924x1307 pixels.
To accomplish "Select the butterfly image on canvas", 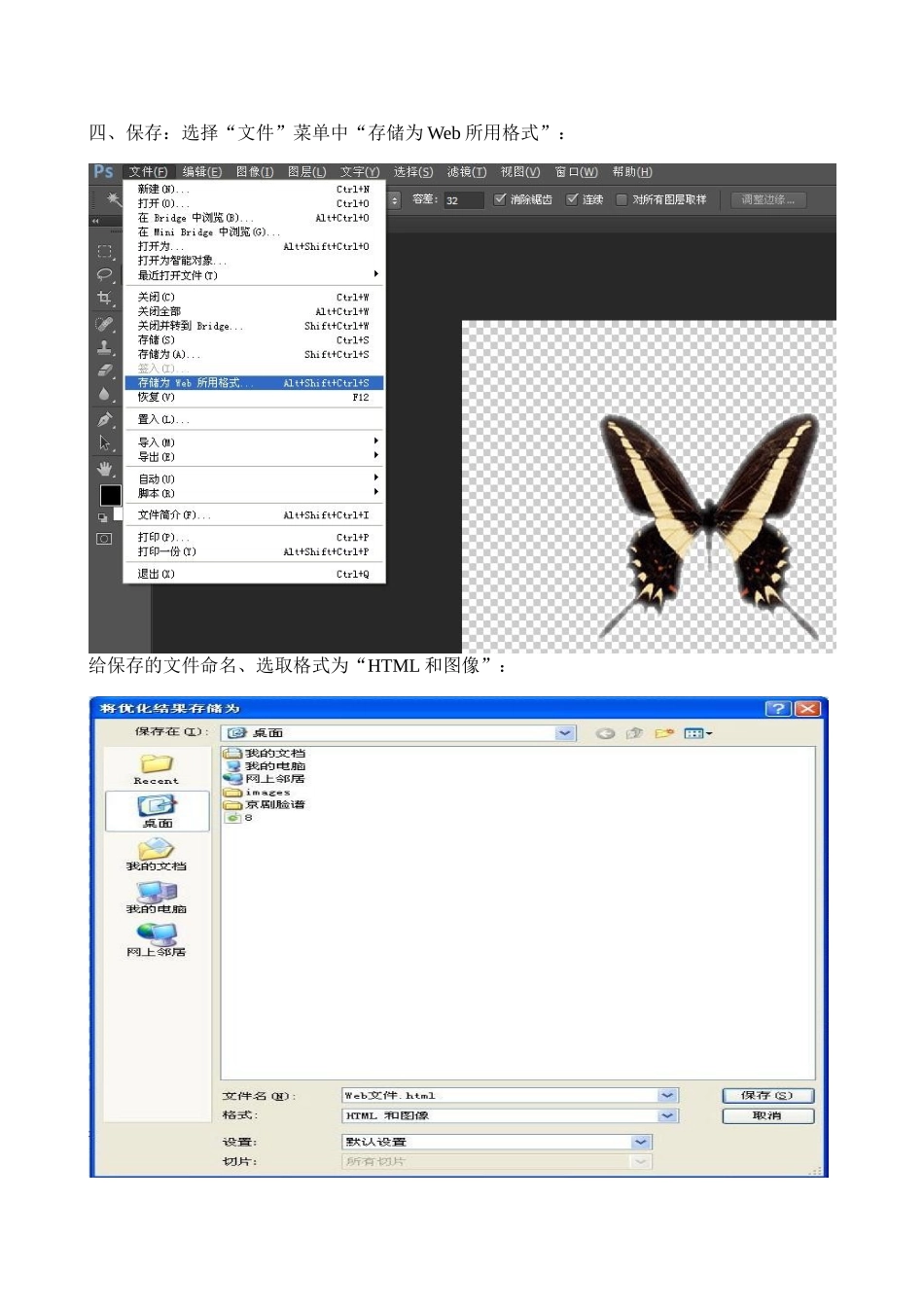I will click(708, 526).
